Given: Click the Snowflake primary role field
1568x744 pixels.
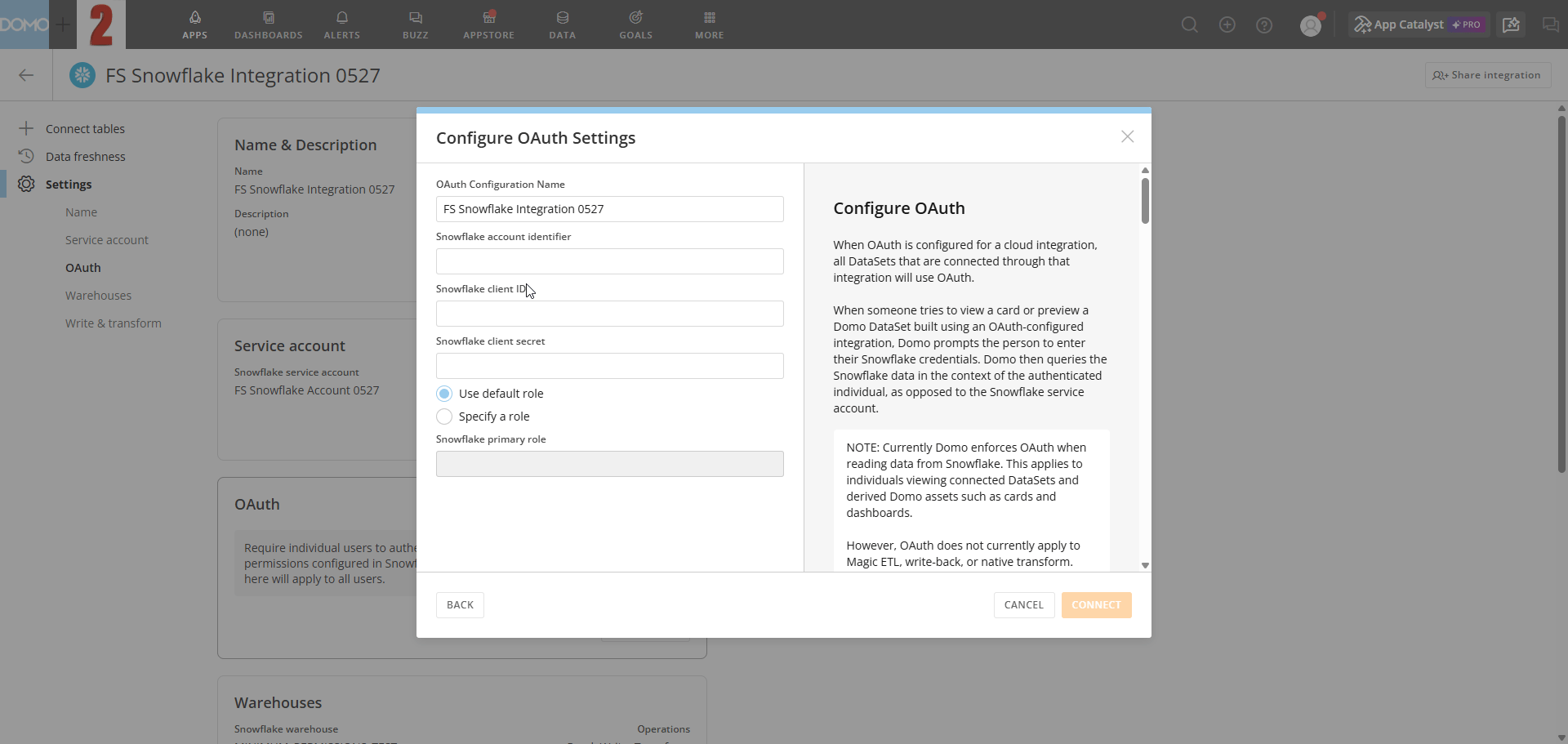Looking at the screenshot, I should (610, 464).
